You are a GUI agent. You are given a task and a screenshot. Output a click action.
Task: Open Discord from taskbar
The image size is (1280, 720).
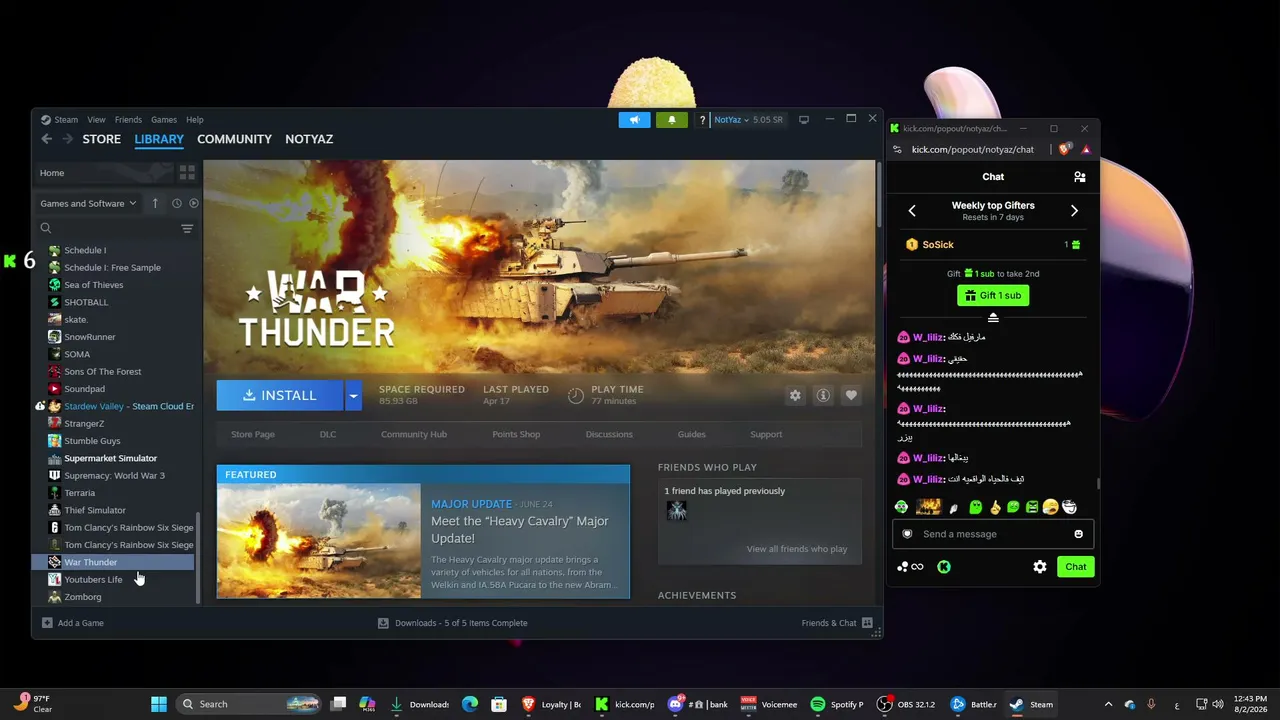tap(699, 704)
